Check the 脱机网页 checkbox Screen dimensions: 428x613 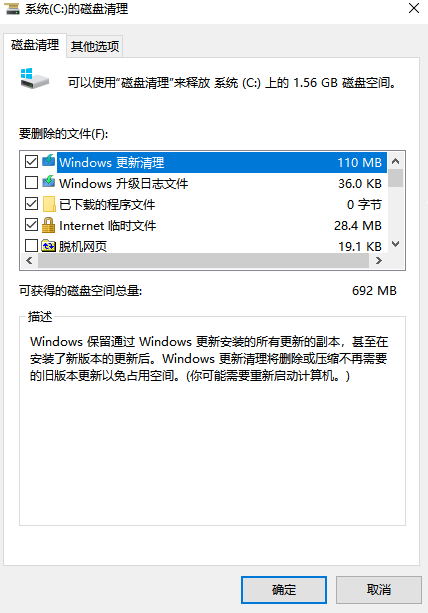point(31,246)
